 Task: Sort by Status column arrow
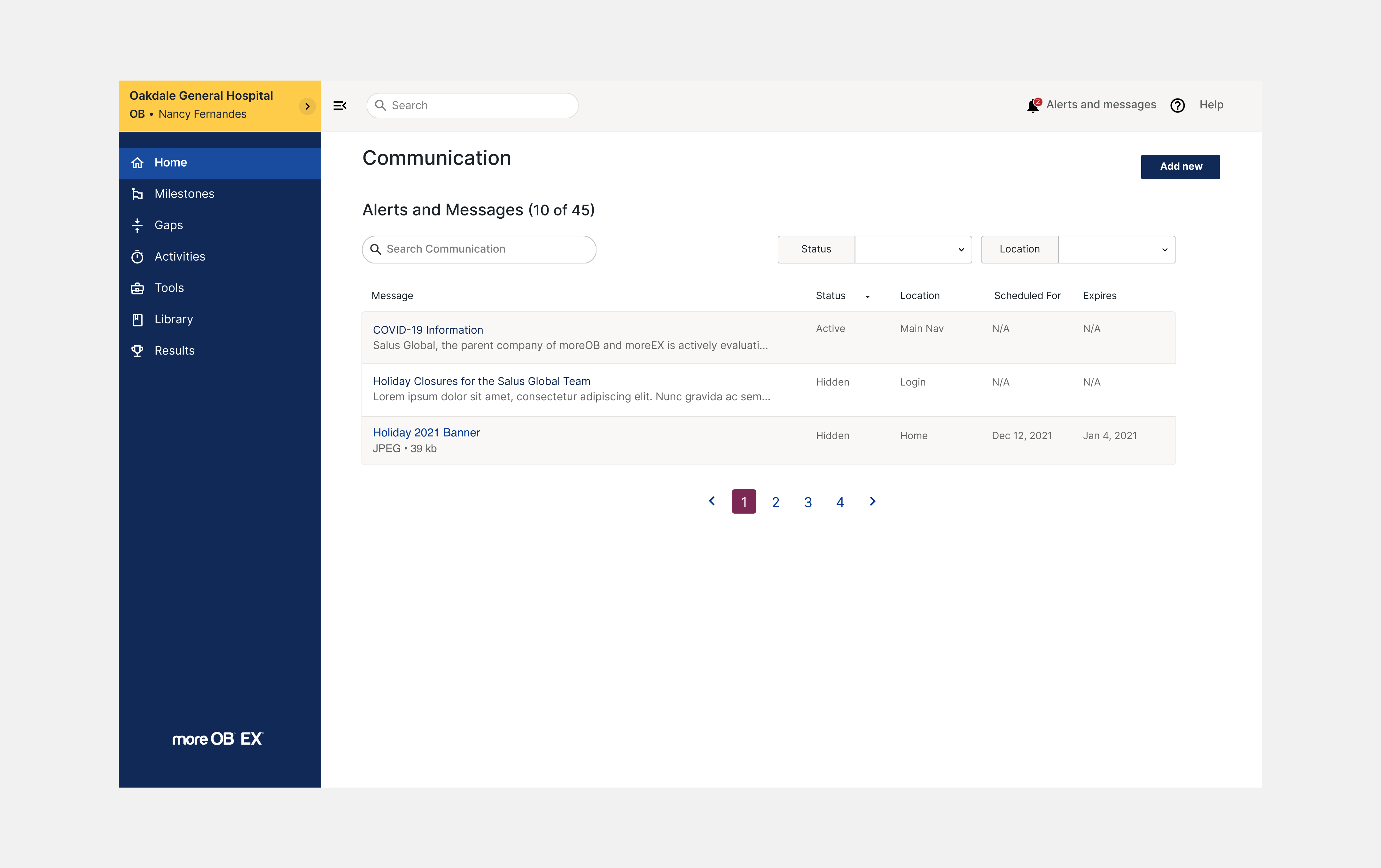pyautogui.click(x=867, y=297)
